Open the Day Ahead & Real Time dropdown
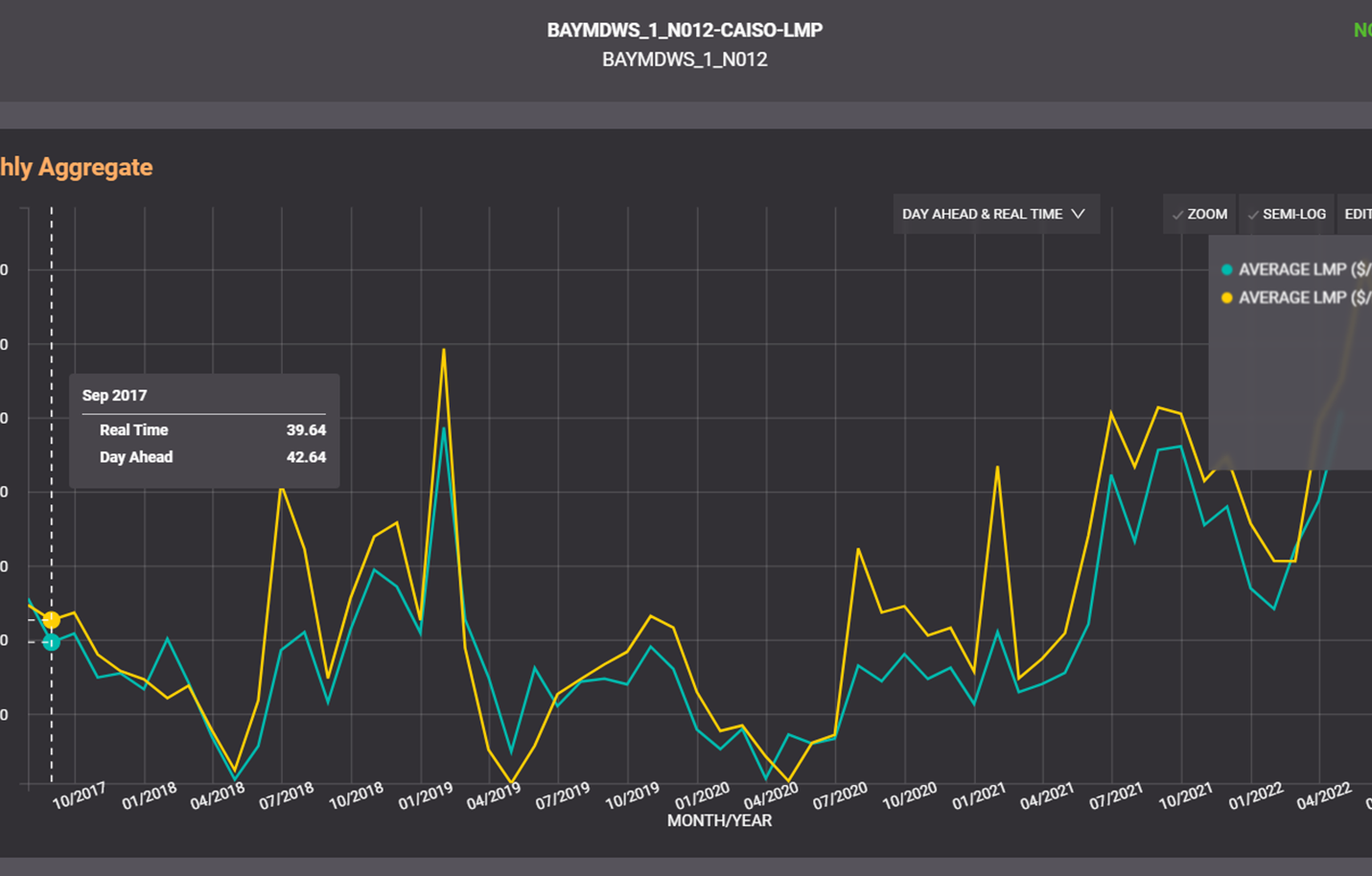This screenshot has width=1372, height=876. pos(994,215)
